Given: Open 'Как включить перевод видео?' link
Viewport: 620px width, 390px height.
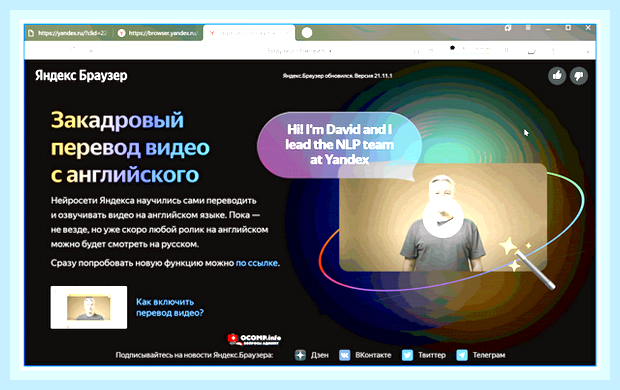Looking at the screenshot, I should point(170,307).
